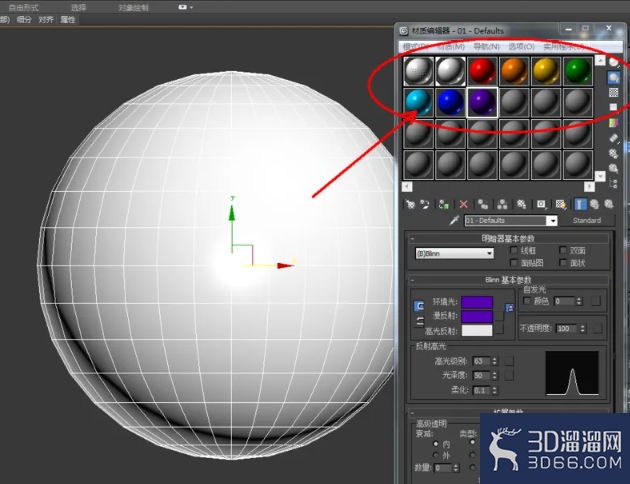630x484 pixels.
Task: Open 选项(O) menu
Action: click(522, 47)
